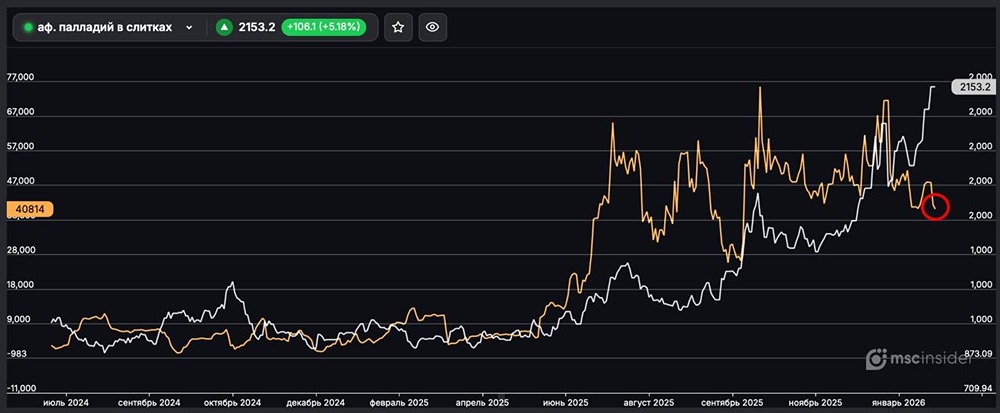Toggle chart visibility with the eye icon
This screenshot has width=1000, height=413.
tap(432, 27)
